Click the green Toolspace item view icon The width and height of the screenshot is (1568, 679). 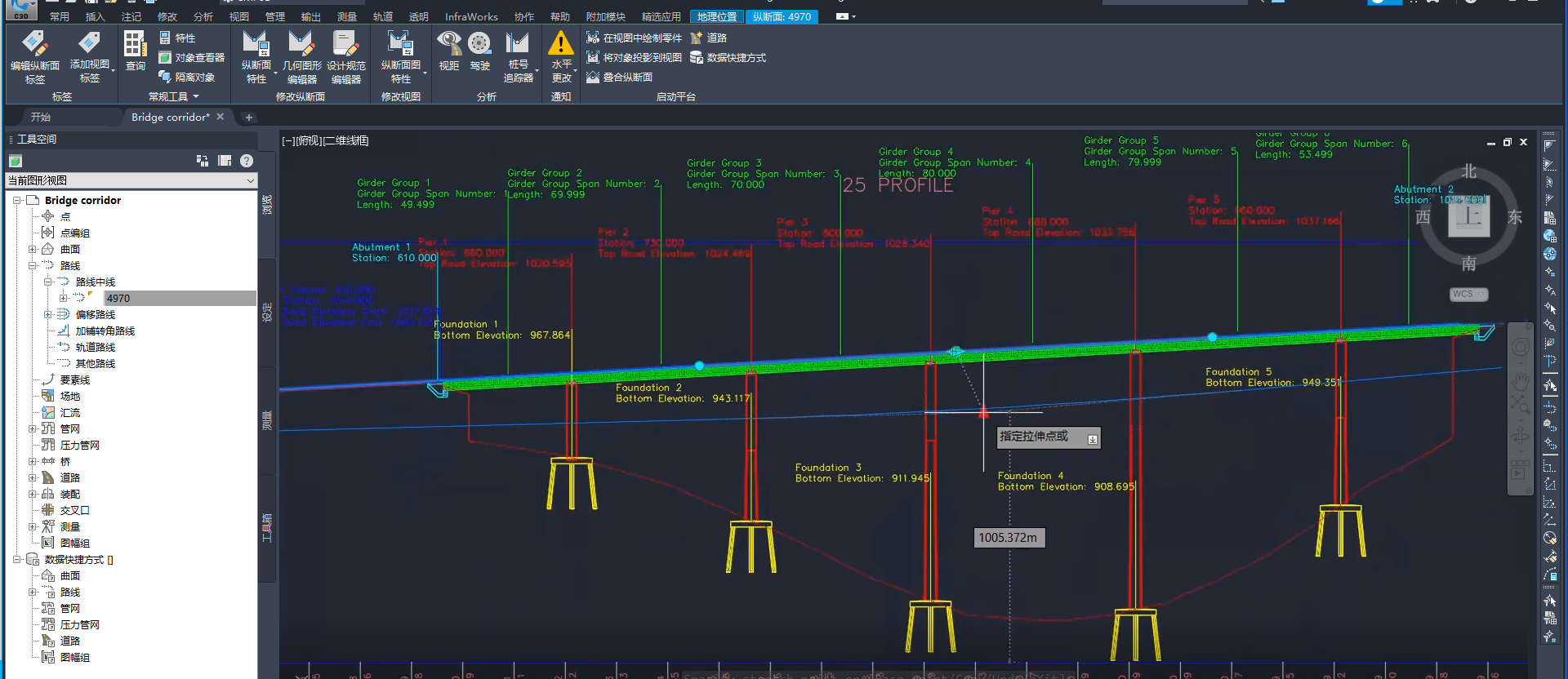(x=16, y=161)
